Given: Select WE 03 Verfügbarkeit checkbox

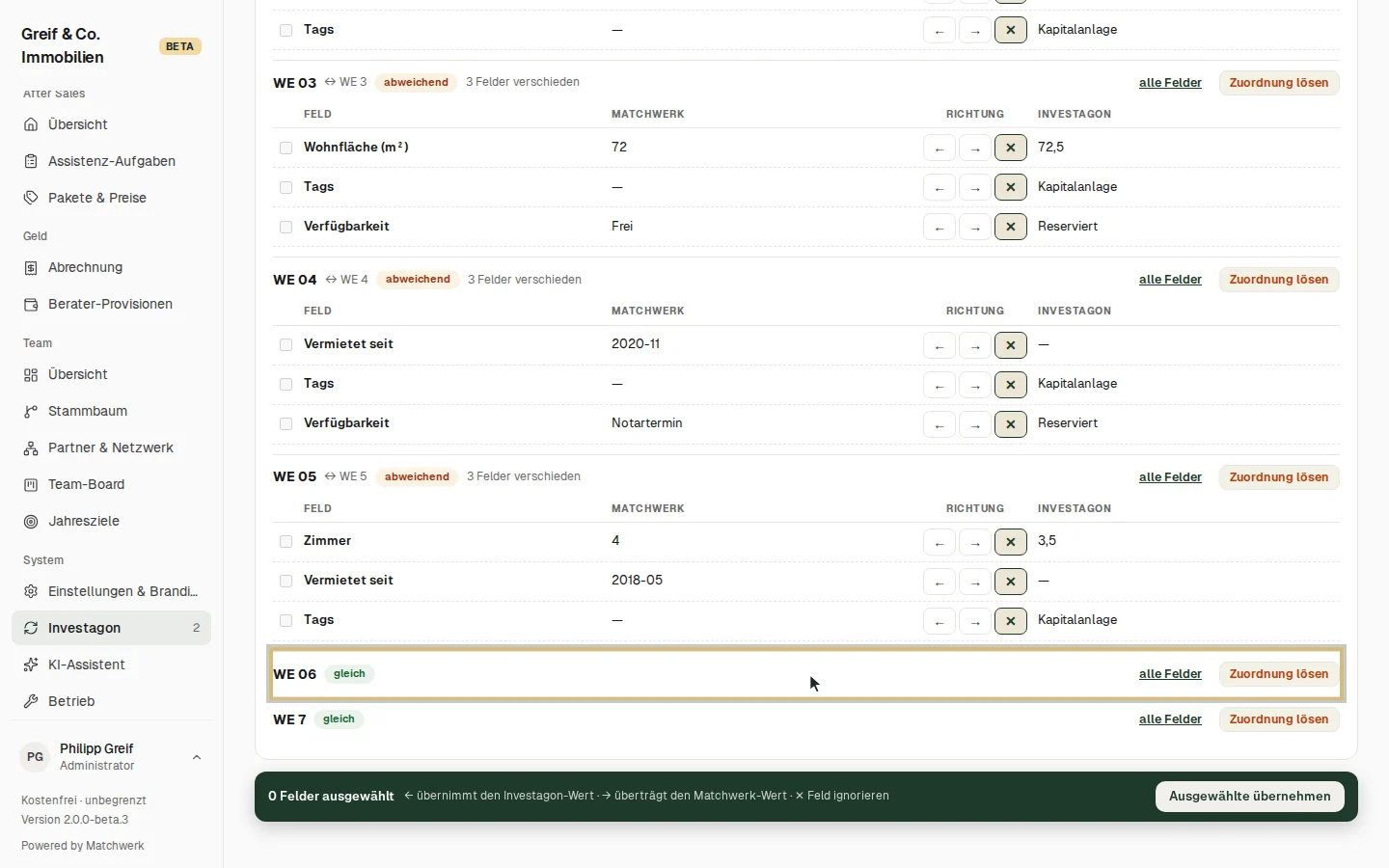Looking at the screenshot, I should [286, 227].
